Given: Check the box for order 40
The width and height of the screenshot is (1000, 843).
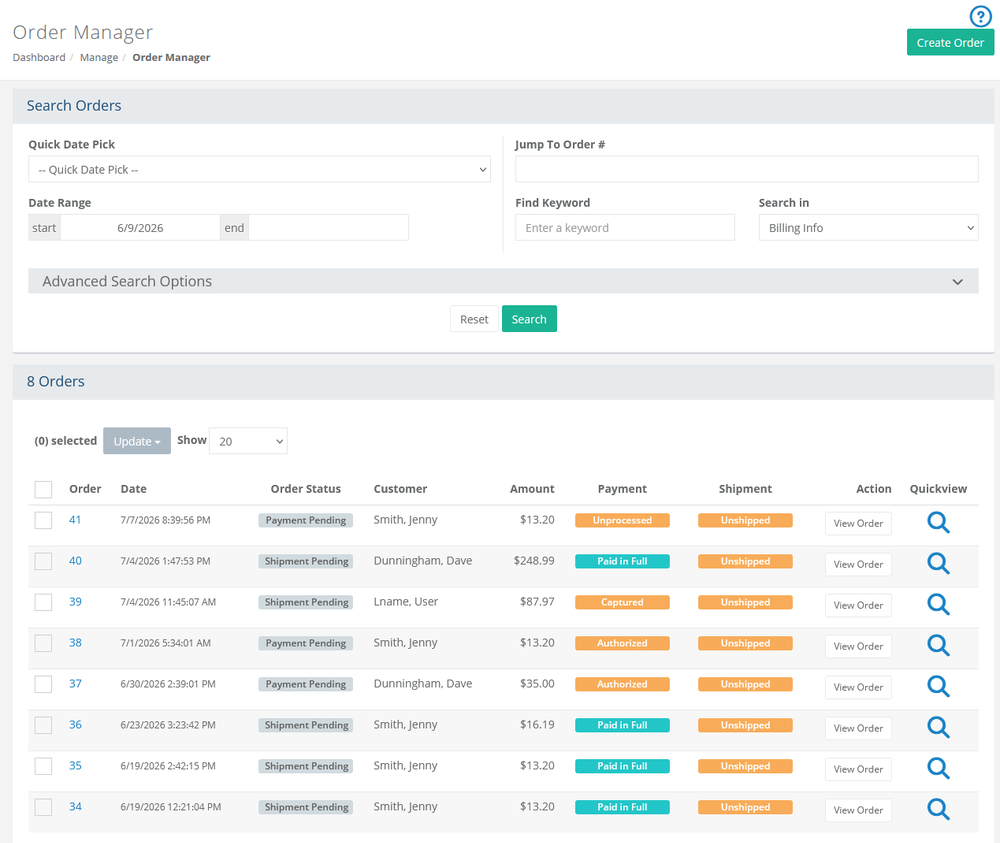Looking at the screenshot, I should pyautogui.click(x=43, y=561).
